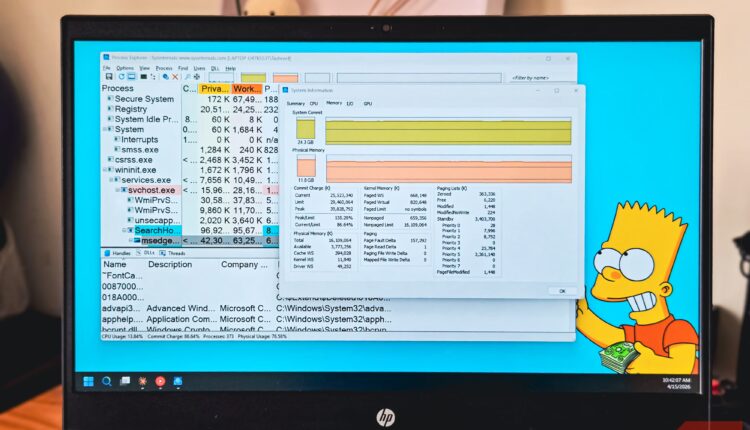Select the Secure System process row
Image resolution: width=750 pixels, height=430 pixels.
click(x=189, y=99)
